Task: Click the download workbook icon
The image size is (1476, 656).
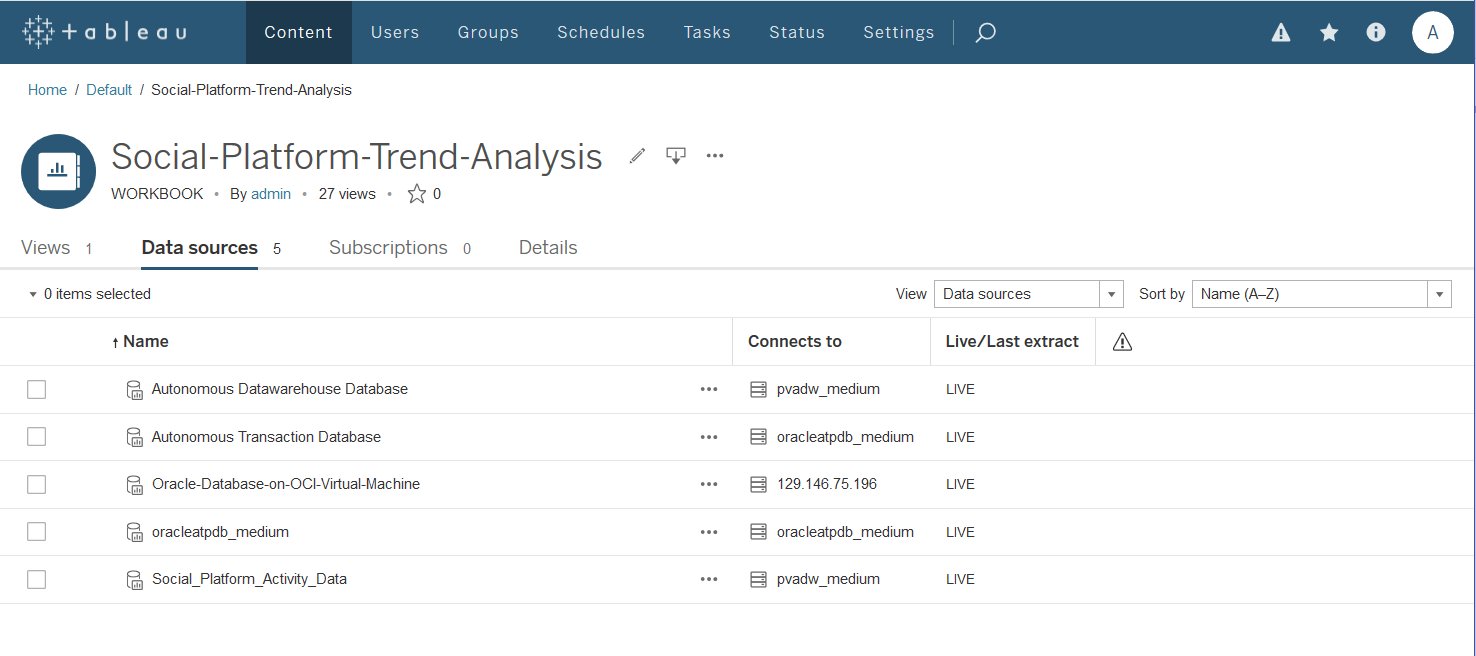Action: pyautogui.click(x=676, y=156)
